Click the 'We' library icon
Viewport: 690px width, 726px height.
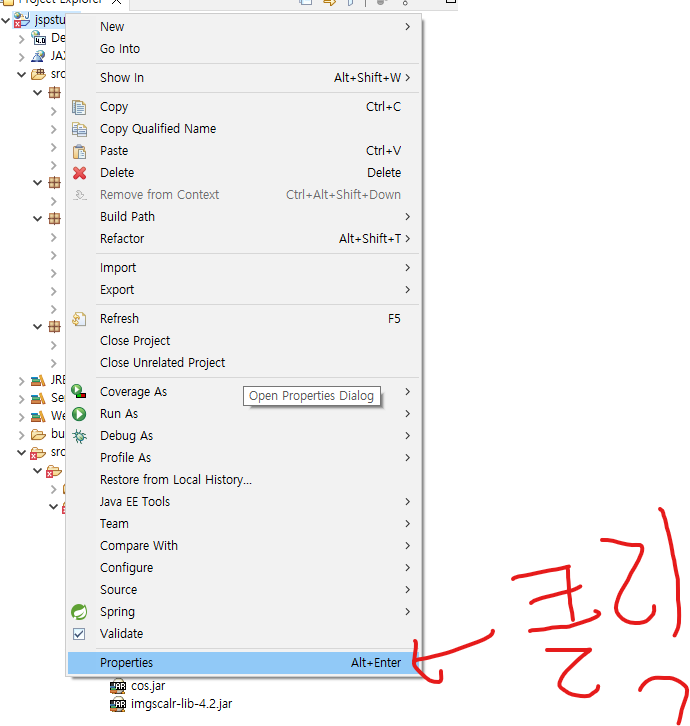point(38,416)
